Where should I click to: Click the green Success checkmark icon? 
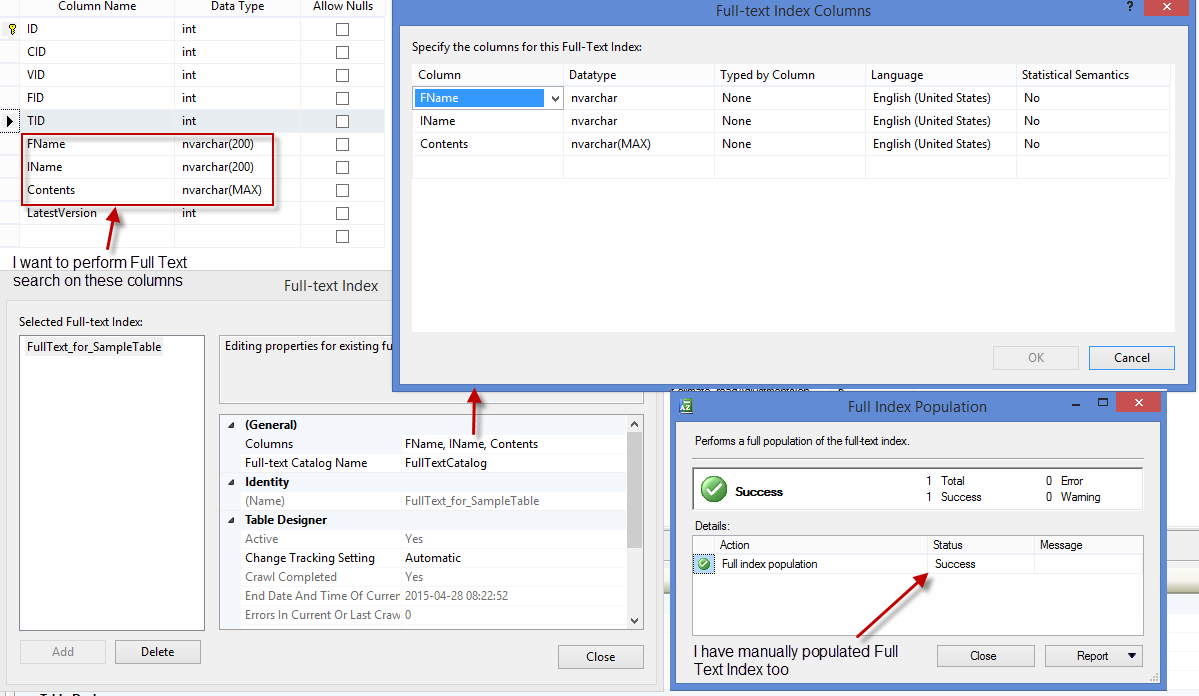[x=714, y=489]
